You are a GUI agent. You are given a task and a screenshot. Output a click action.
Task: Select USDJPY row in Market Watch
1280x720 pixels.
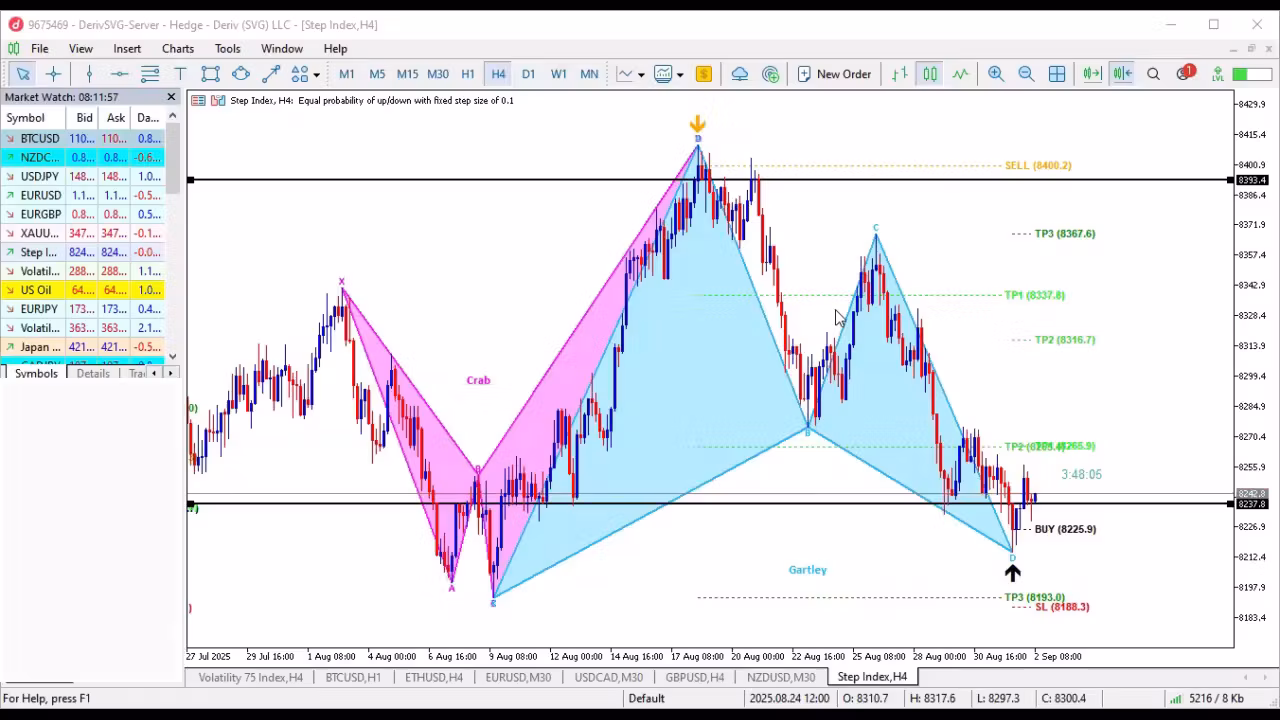tap(83, 176)
